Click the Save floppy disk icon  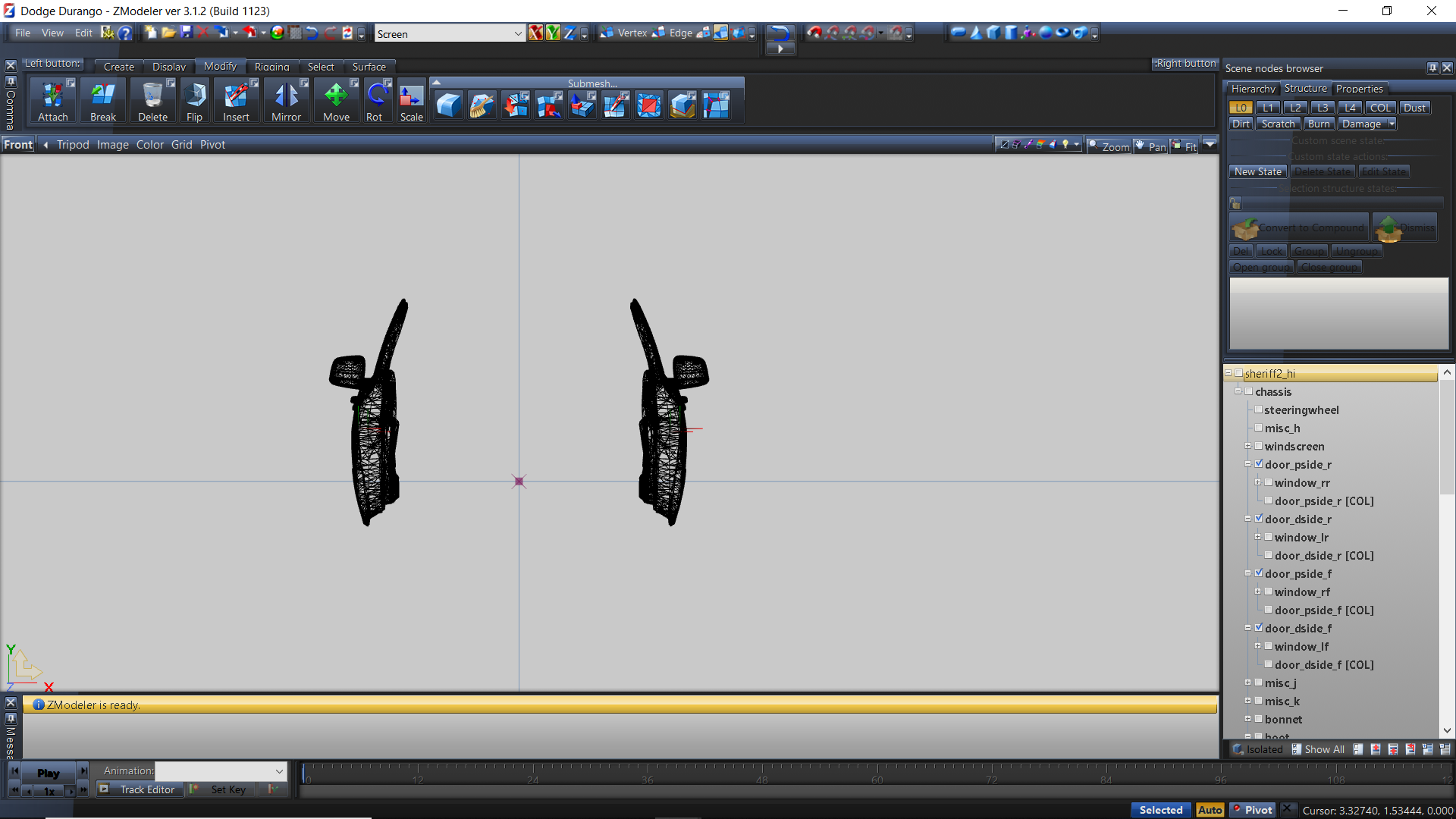click(x=187, y=33)
